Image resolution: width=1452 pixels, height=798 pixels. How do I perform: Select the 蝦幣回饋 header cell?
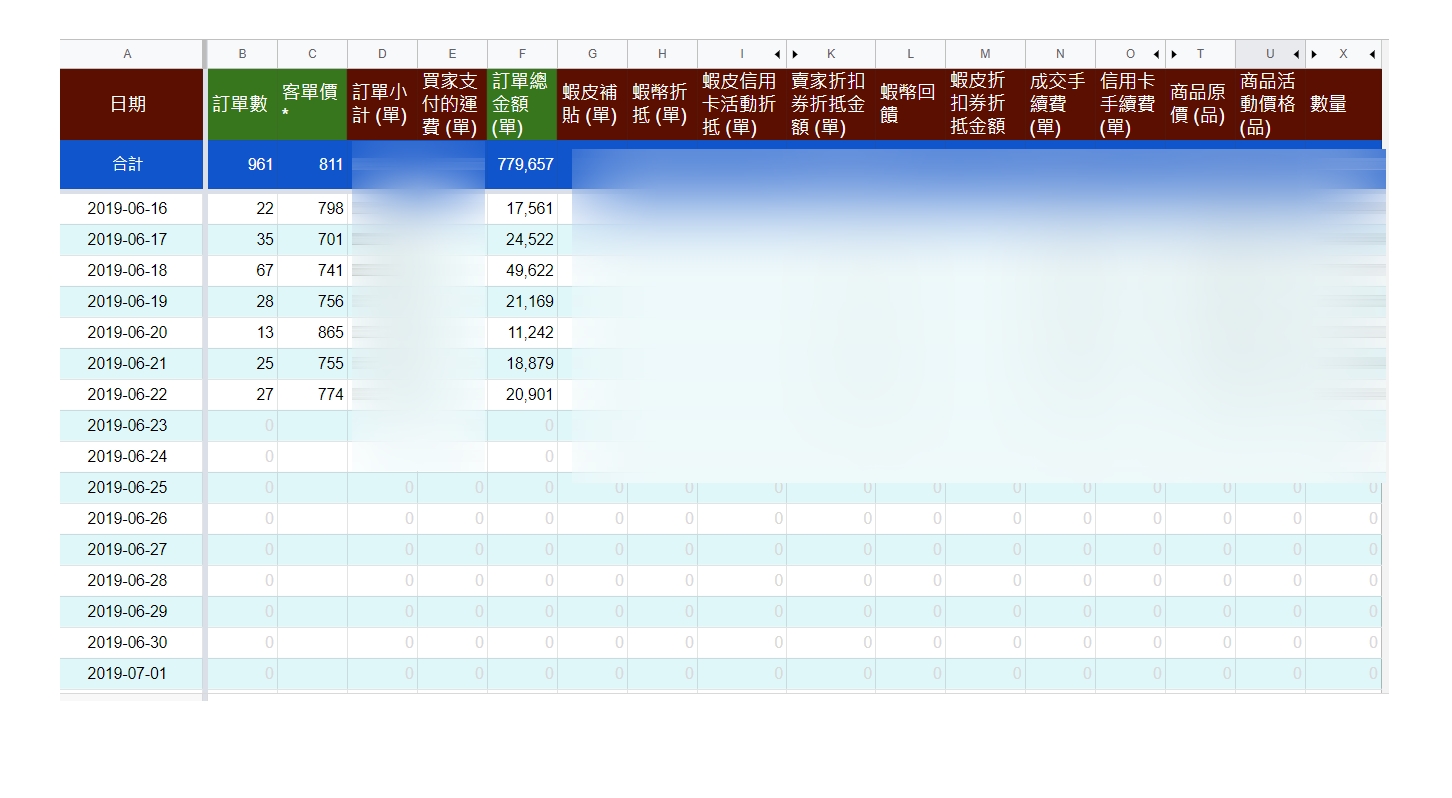[x=910, y=104]
